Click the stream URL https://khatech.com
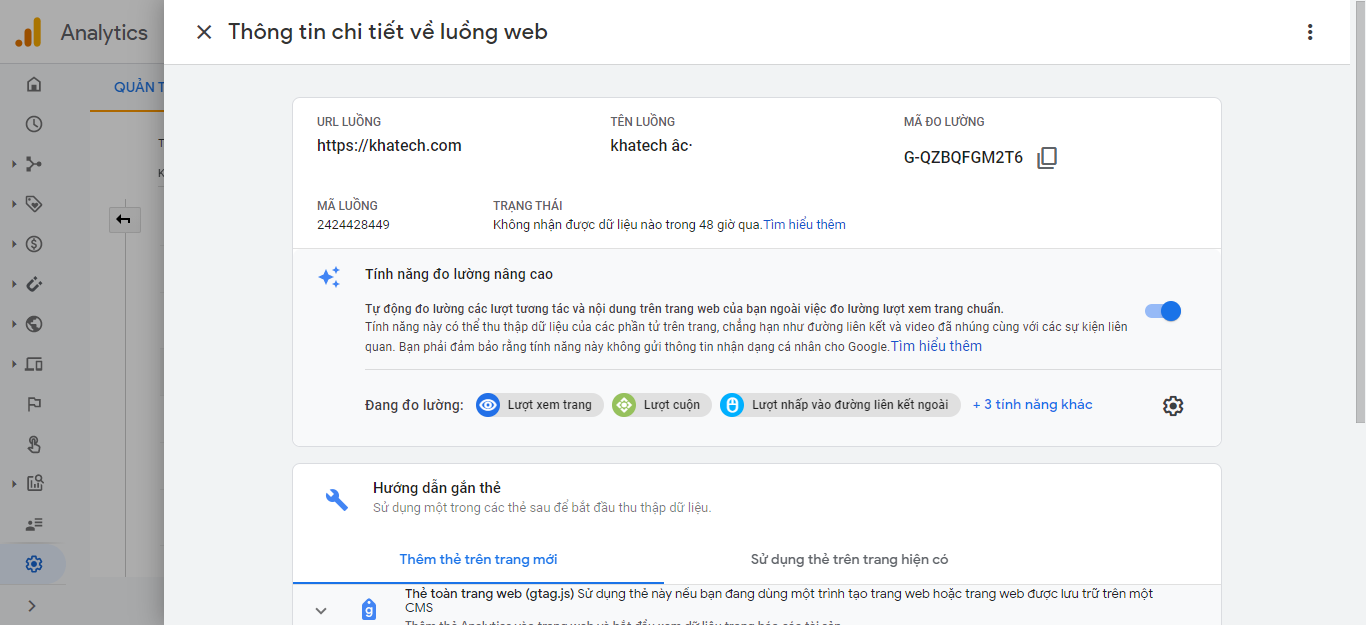Viewport: 1366px width, 625px height. [389, 146]
